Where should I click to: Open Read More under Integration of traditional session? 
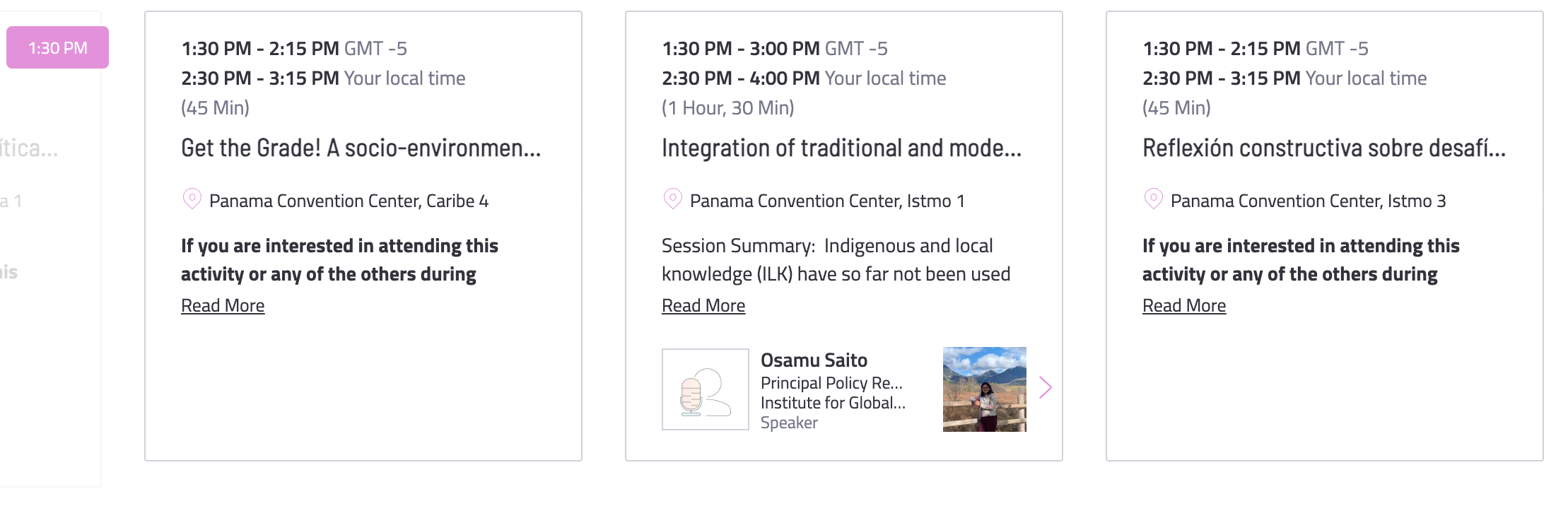703,305
